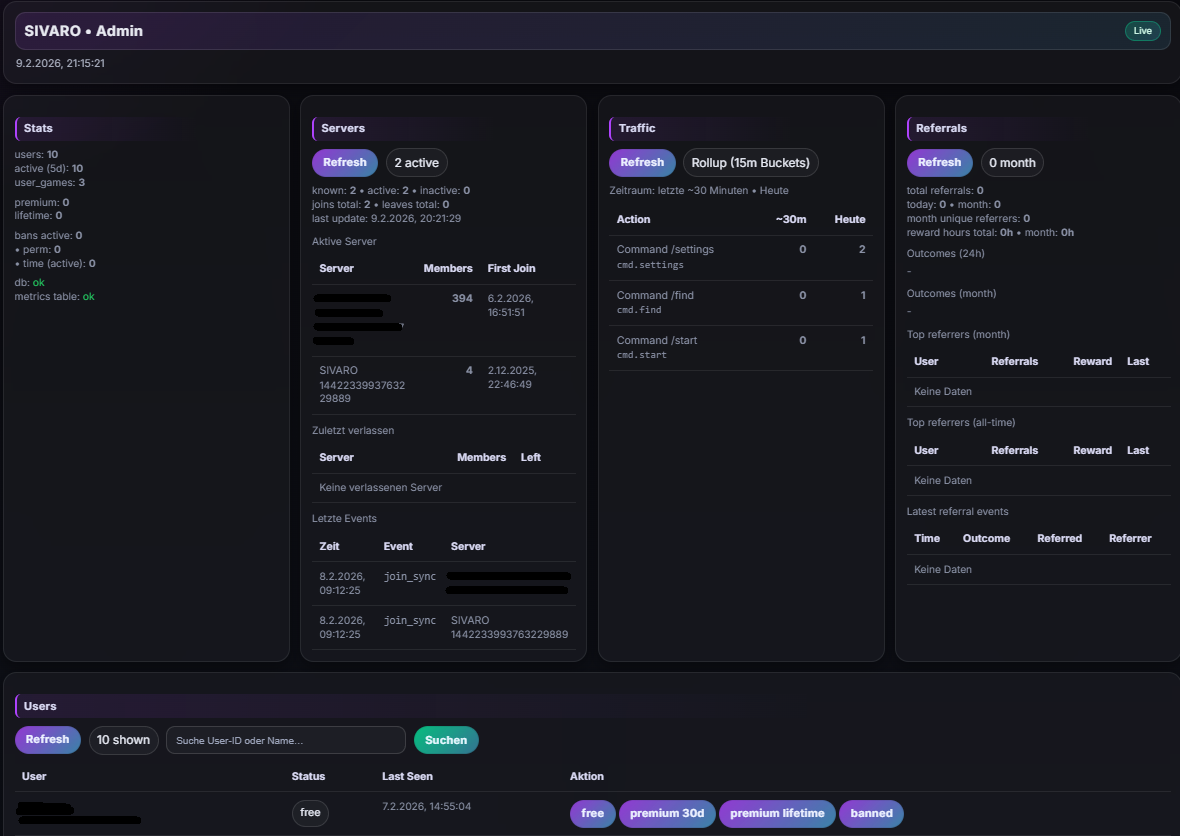Select the SIVARO row in Aktive Server
Image resolution: width=1180 pixels, height=836 pixels.
pos(442,384)
